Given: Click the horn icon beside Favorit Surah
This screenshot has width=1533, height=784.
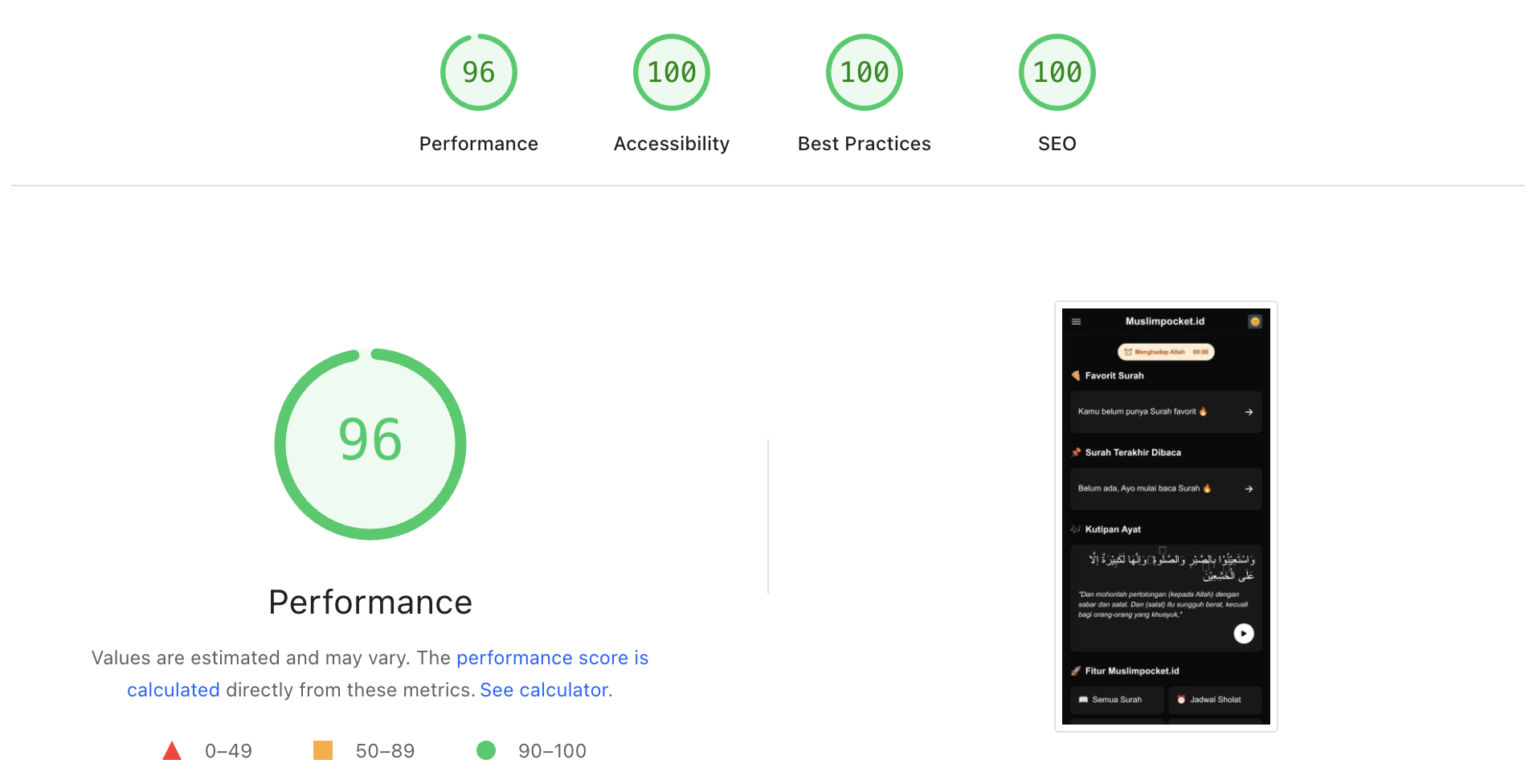Looking at the screenshot, I should pyautogui.click(x=1076, y=374).
